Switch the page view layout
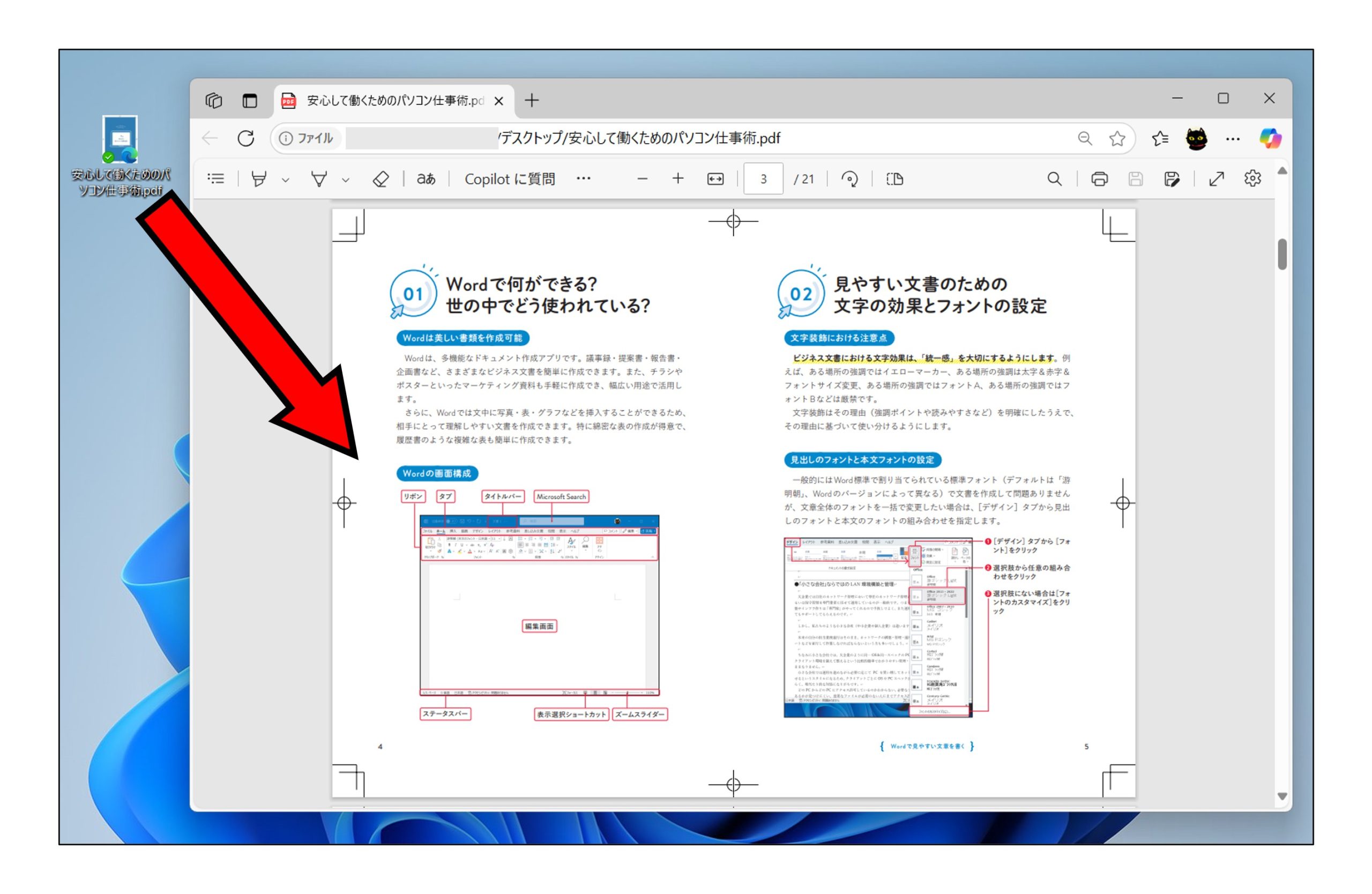 click(x=894, y=178)
